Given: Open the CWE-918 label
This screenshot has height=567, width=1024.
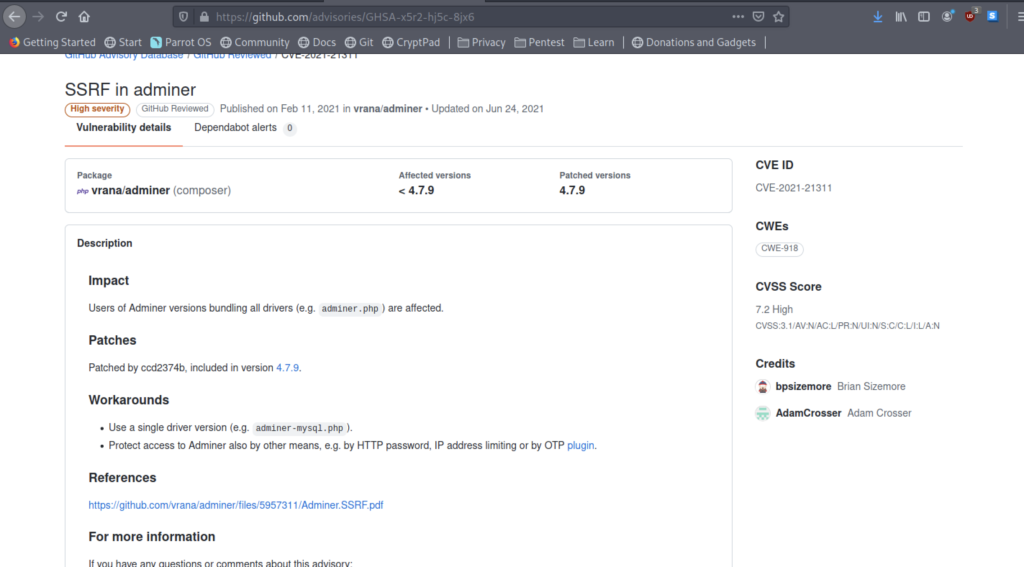Looking at the screenshot, I should 779,248.
